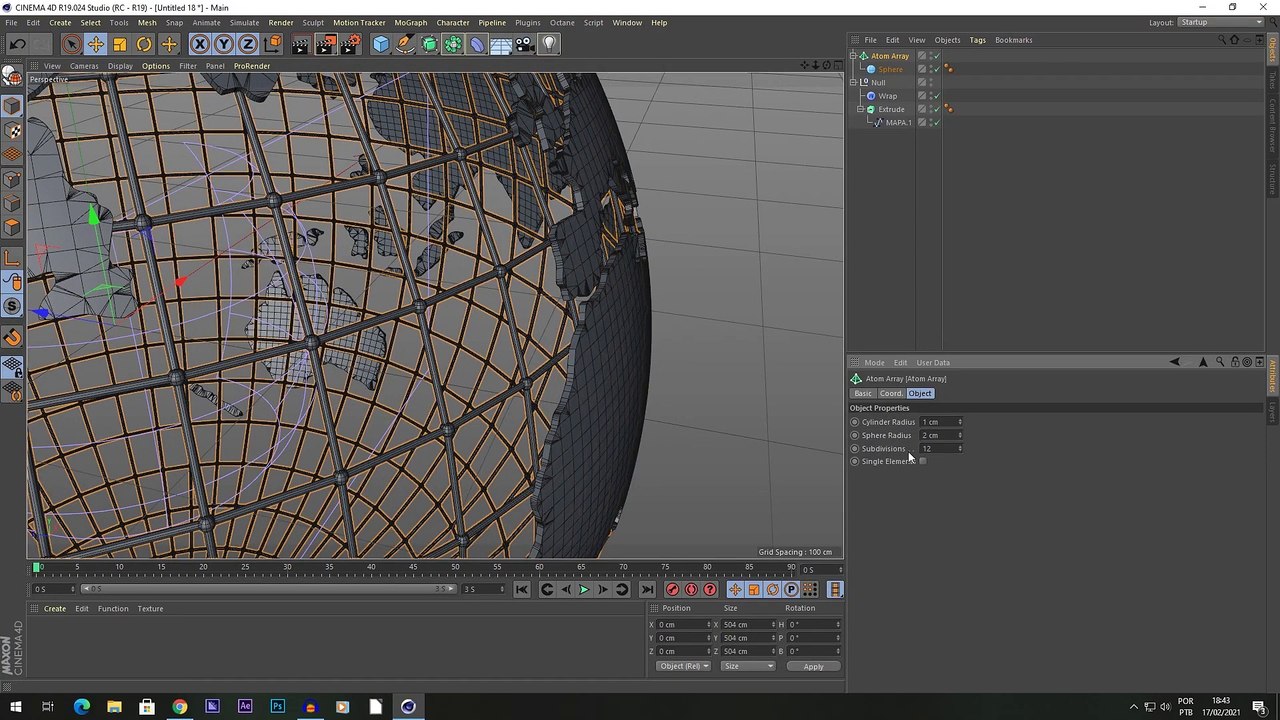Toggle Autokeying button
The width and height of the screenshot is (1280, 720).
pyautogui.click(x=691, y=590)
